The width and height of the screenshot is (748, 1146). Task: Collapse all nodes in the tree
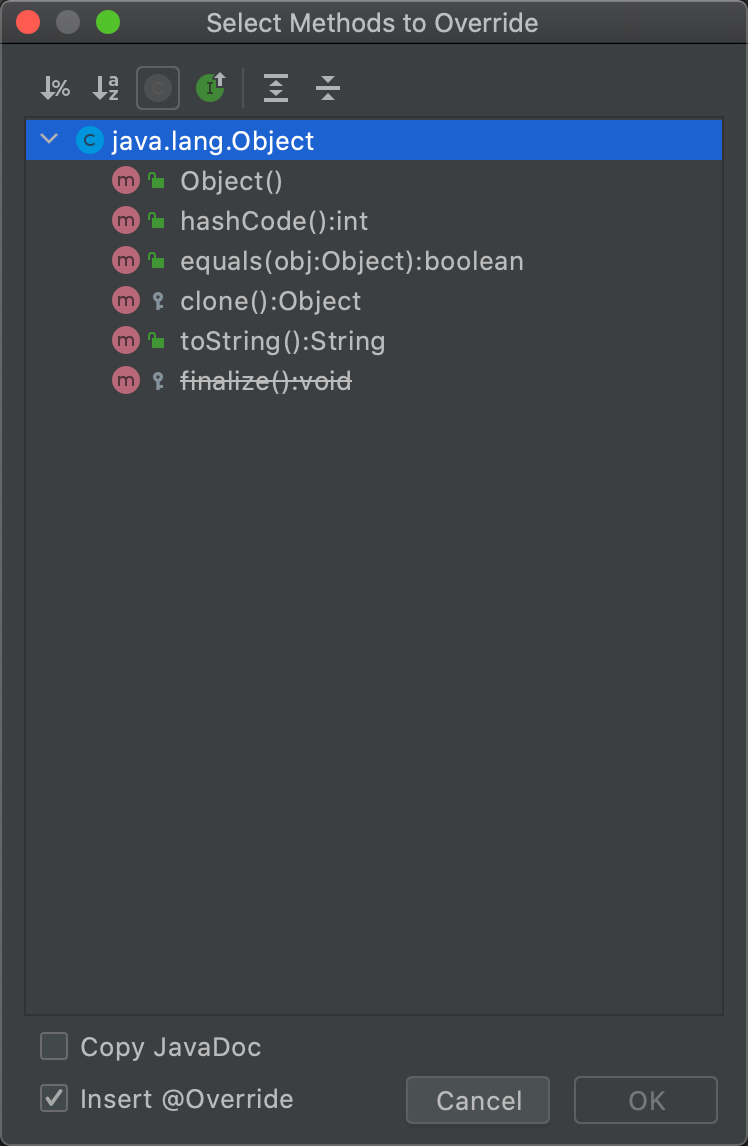pyautogui.click(x=328, y=89)
